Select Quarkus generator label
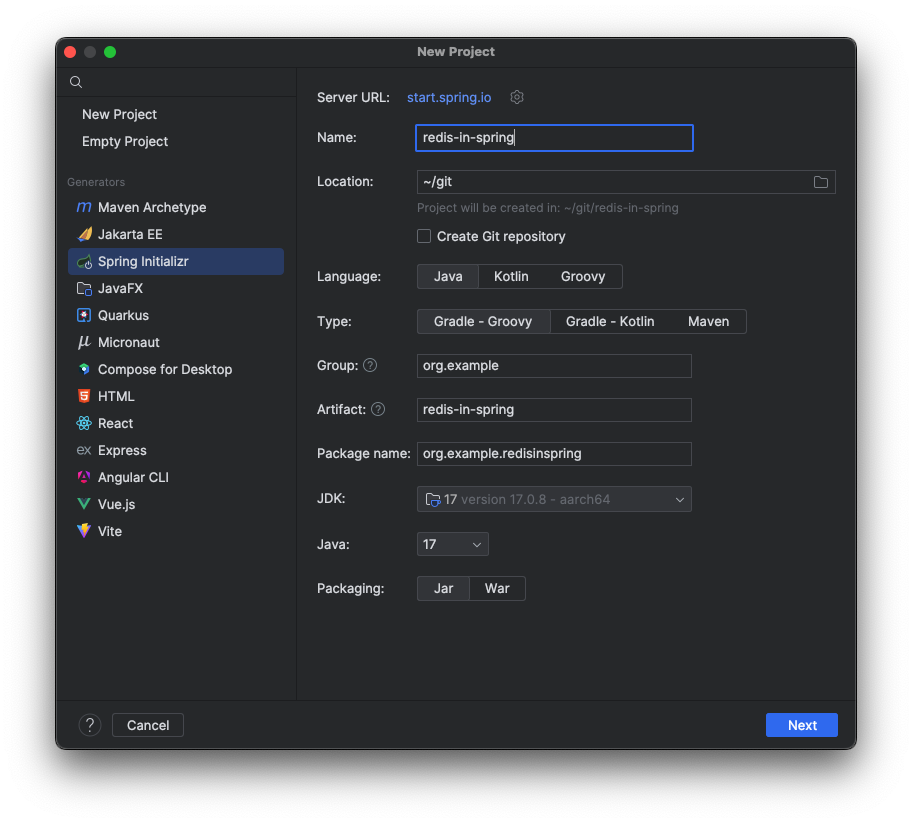 pos(123,315)
